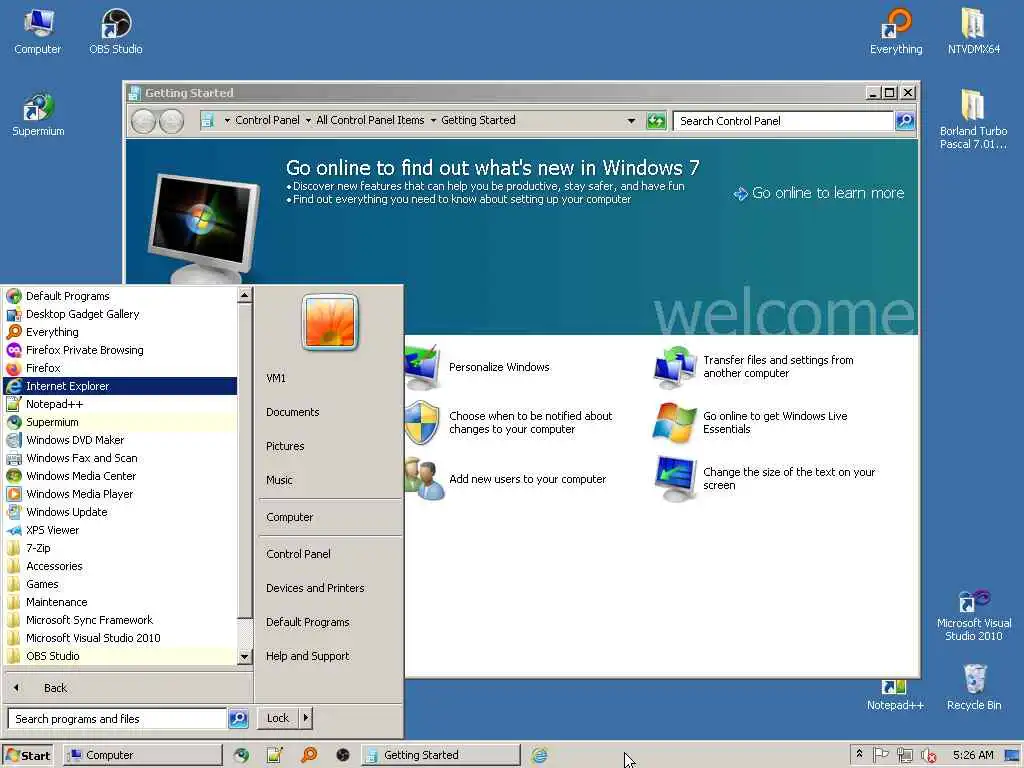Screen dimensions: 1024x768
Task: Click the network tray icon
Action: tap(904, 755)
